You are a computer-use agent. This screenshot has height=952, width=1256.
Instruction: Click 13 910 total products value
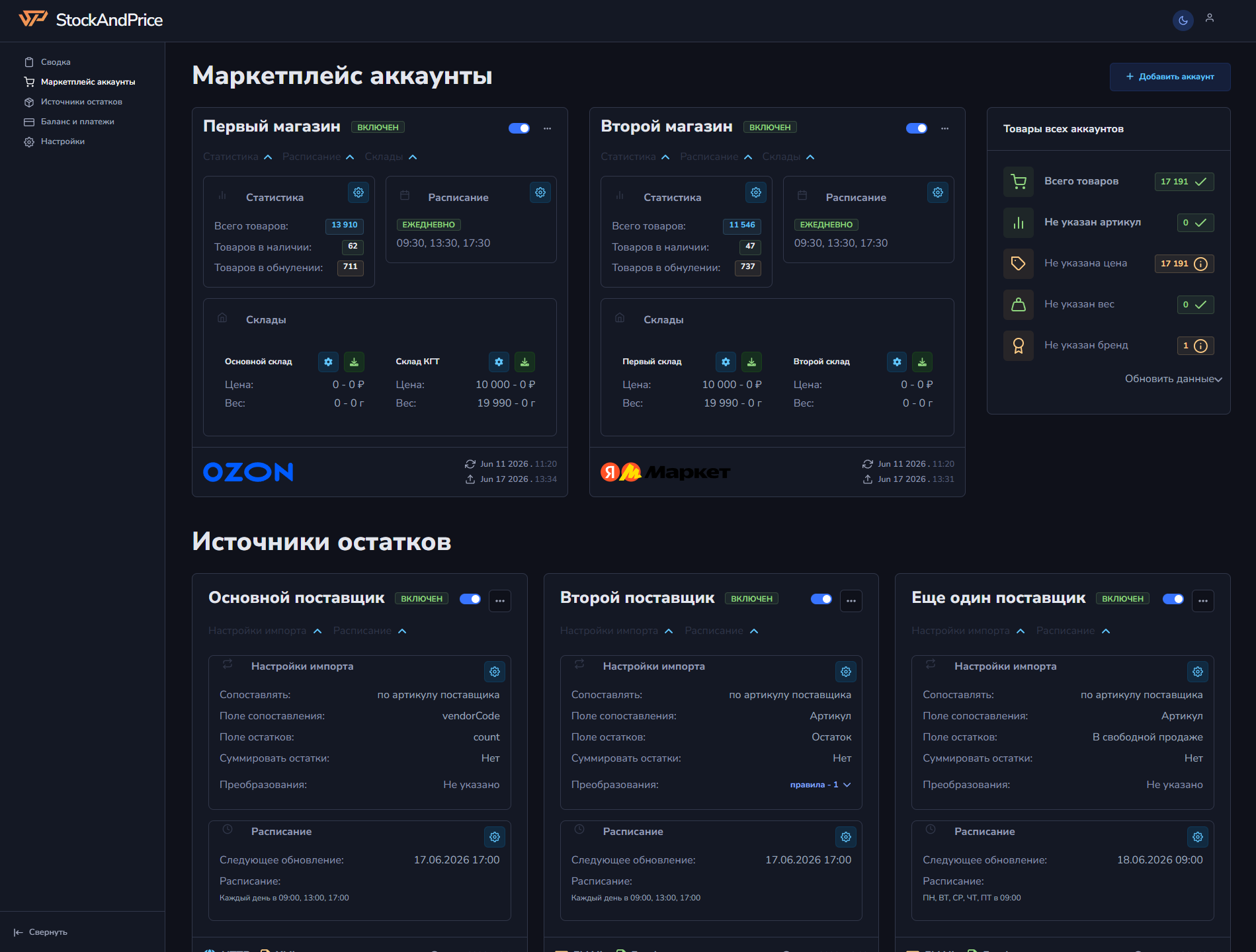pyautogui.click(x=345, y=225)
